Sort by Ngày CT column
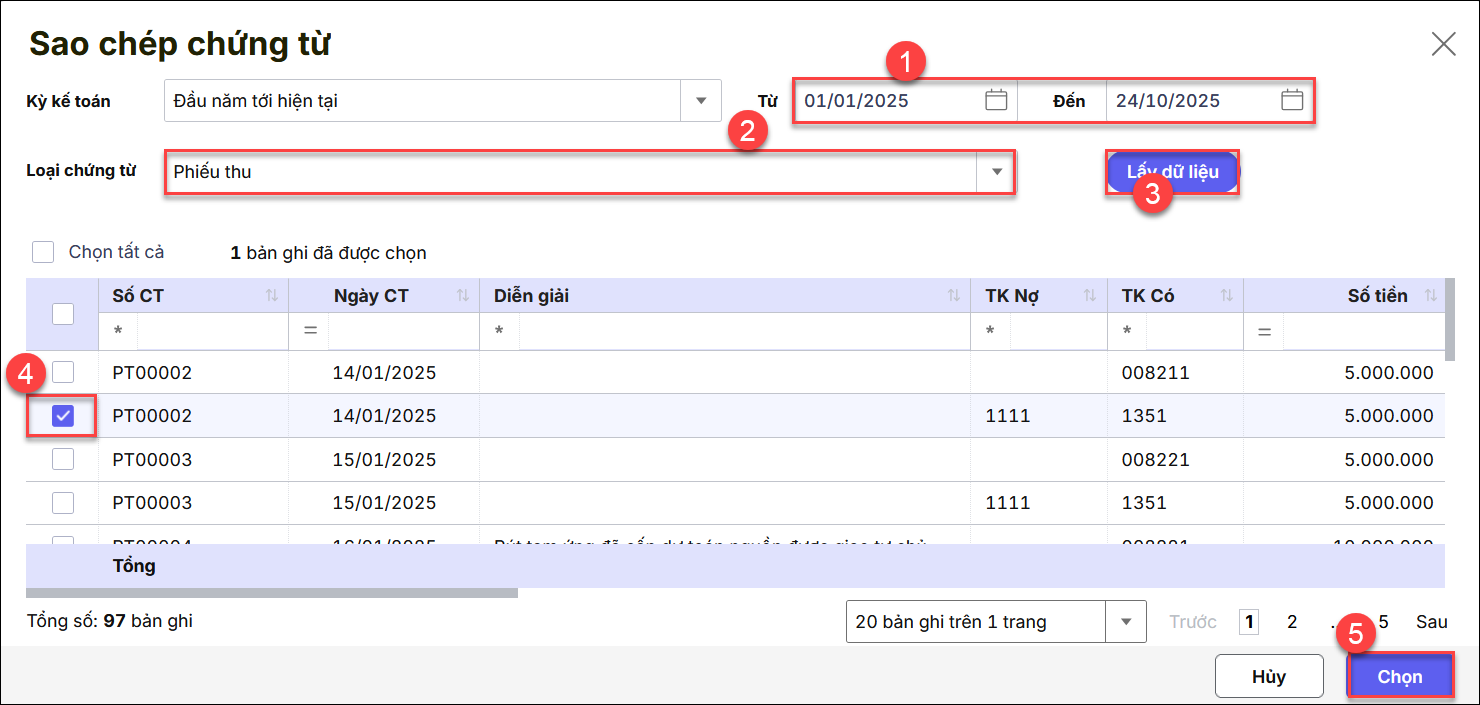Viewport: 1480px width, 705px height. pyautogui.click(x=462, y=296)
